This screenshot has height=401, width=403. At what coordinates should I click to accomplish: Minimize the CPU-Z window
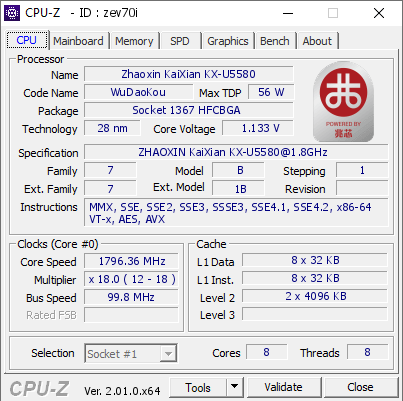tap(288, 13)
